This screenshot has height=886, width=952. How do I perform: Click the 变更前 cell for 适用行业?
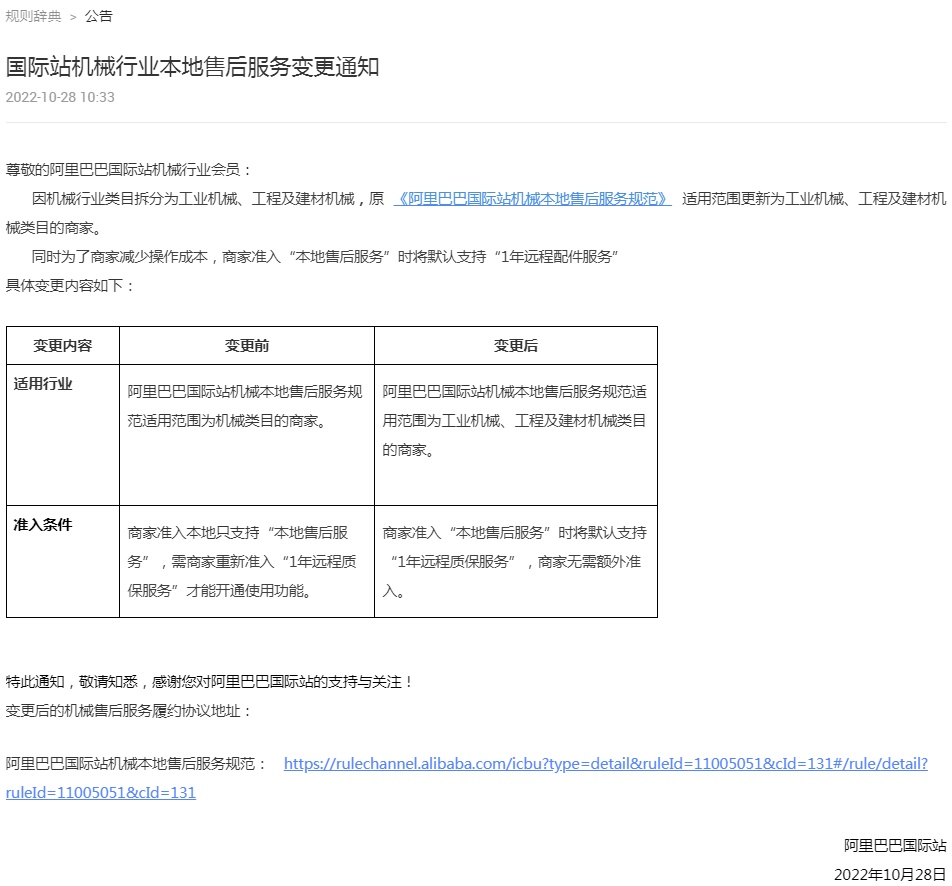click(x=247, y=435)
